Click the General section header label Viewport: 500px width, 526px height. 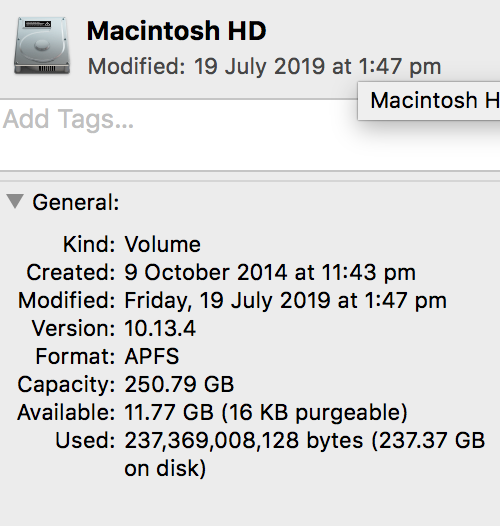[76, 203]
